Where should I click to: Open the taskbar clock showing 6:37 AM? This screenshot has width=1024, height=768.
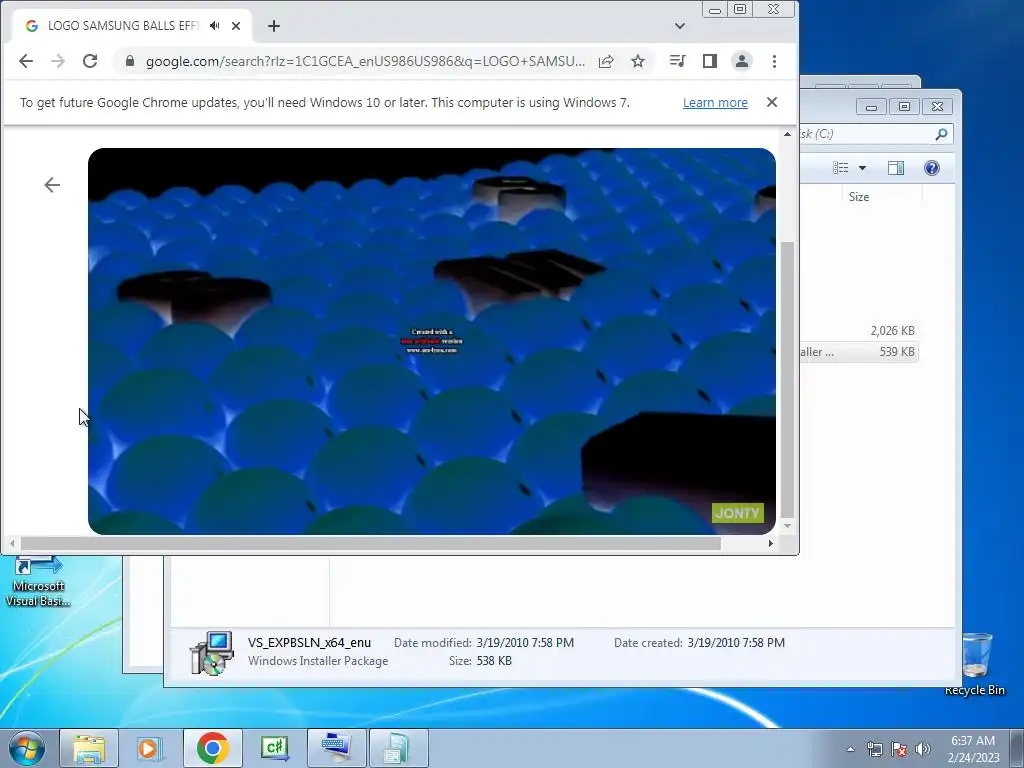coord(973,749)
